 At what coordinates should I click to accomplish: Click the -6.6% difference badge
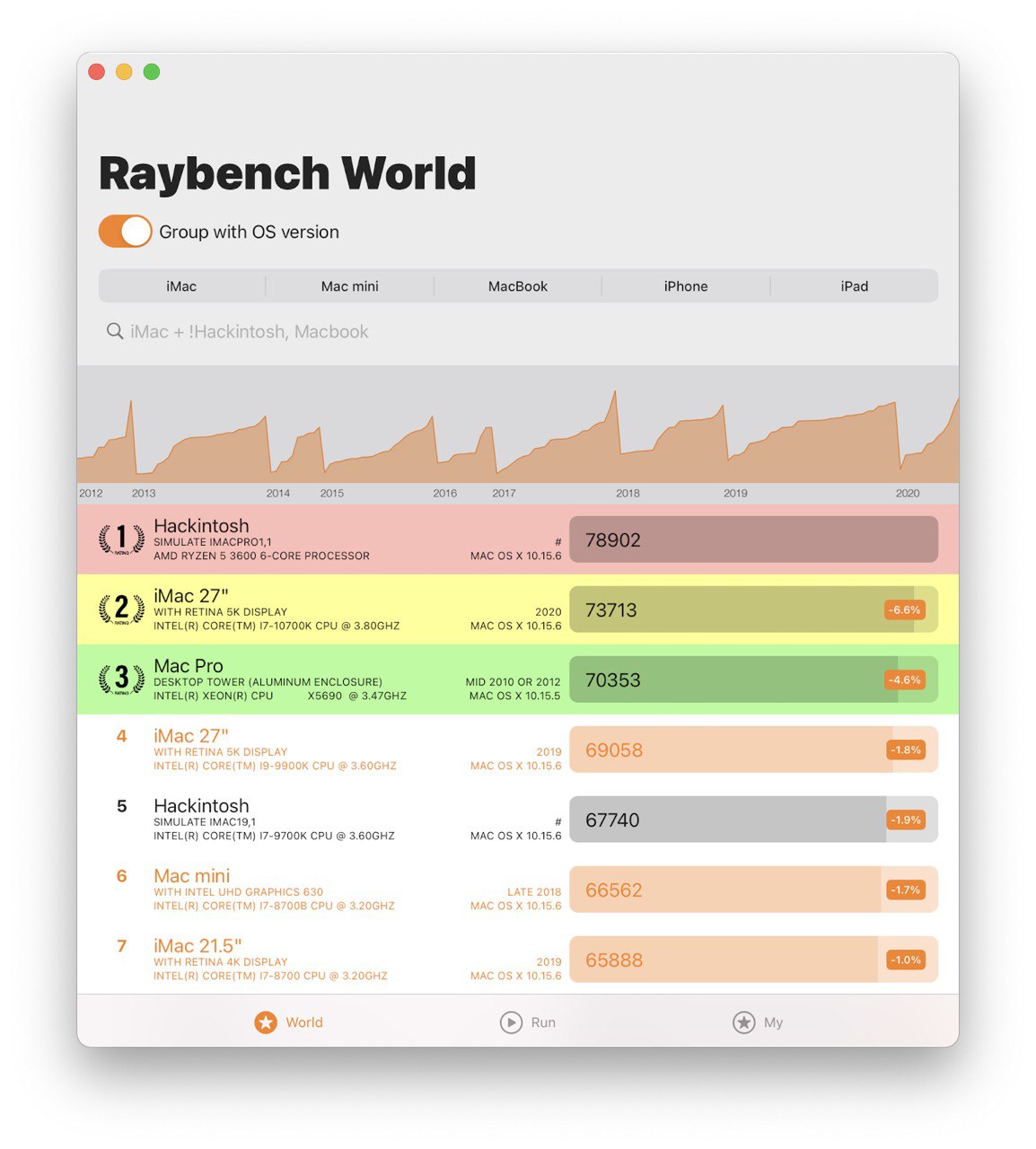(x=905, y=610)
